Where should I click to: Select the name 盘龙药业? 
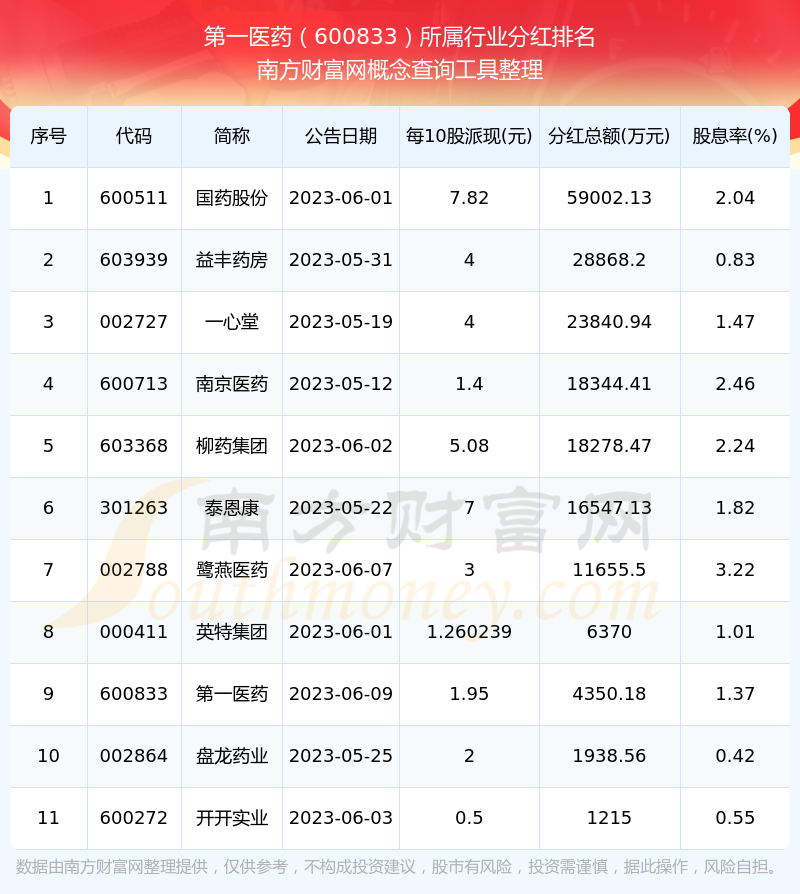(x=232, y=757)
